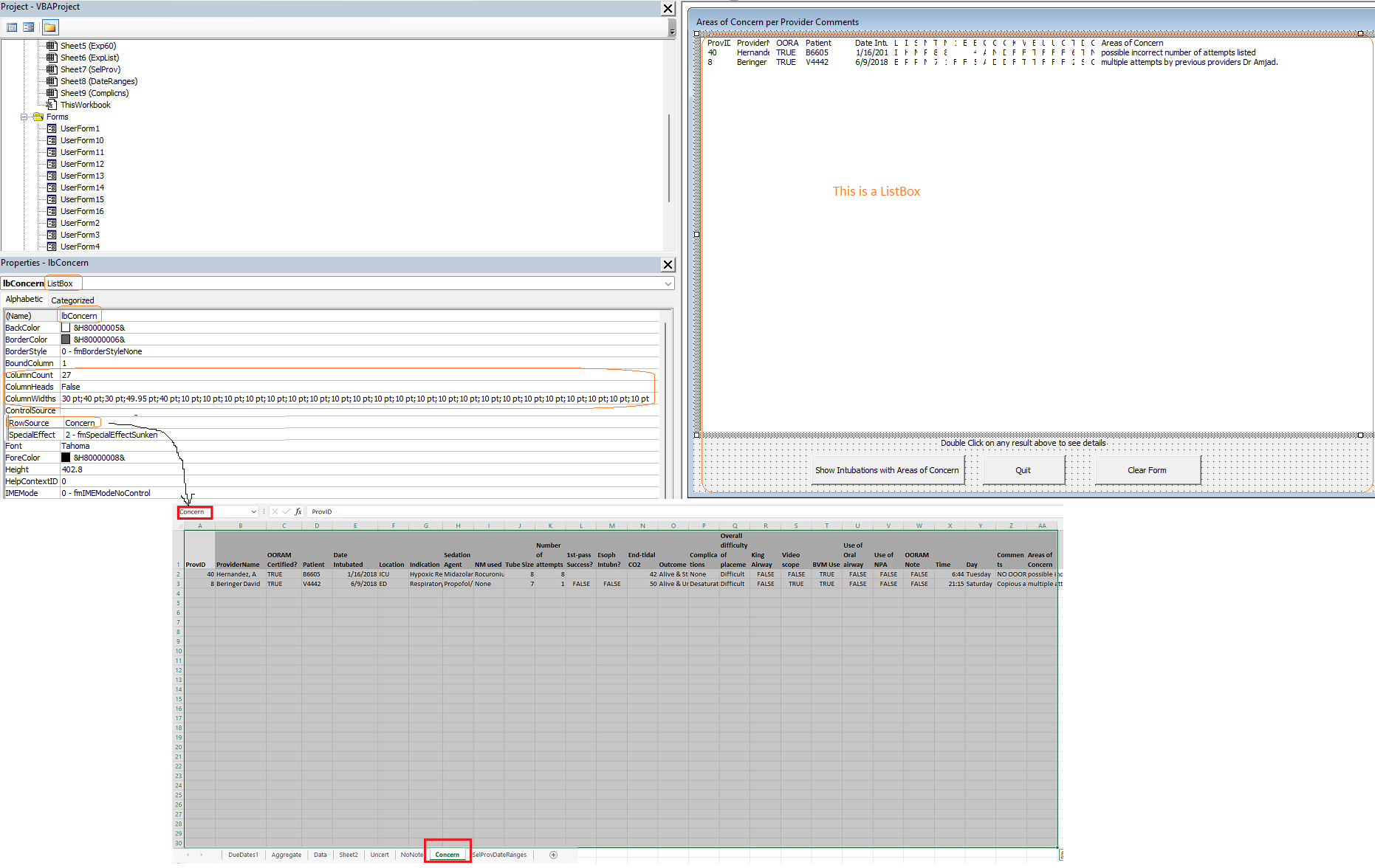Click the ForeColor black color swatch
The width and height of the screenshot is (1375, 868).
pos(66,458)
